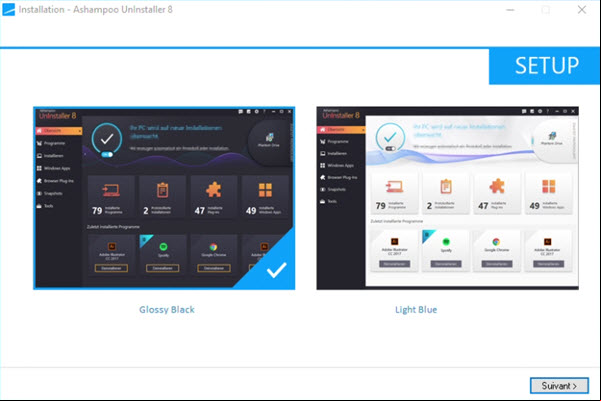Minimize the installer window
601x401 pixels.
(x=510, y=10)
